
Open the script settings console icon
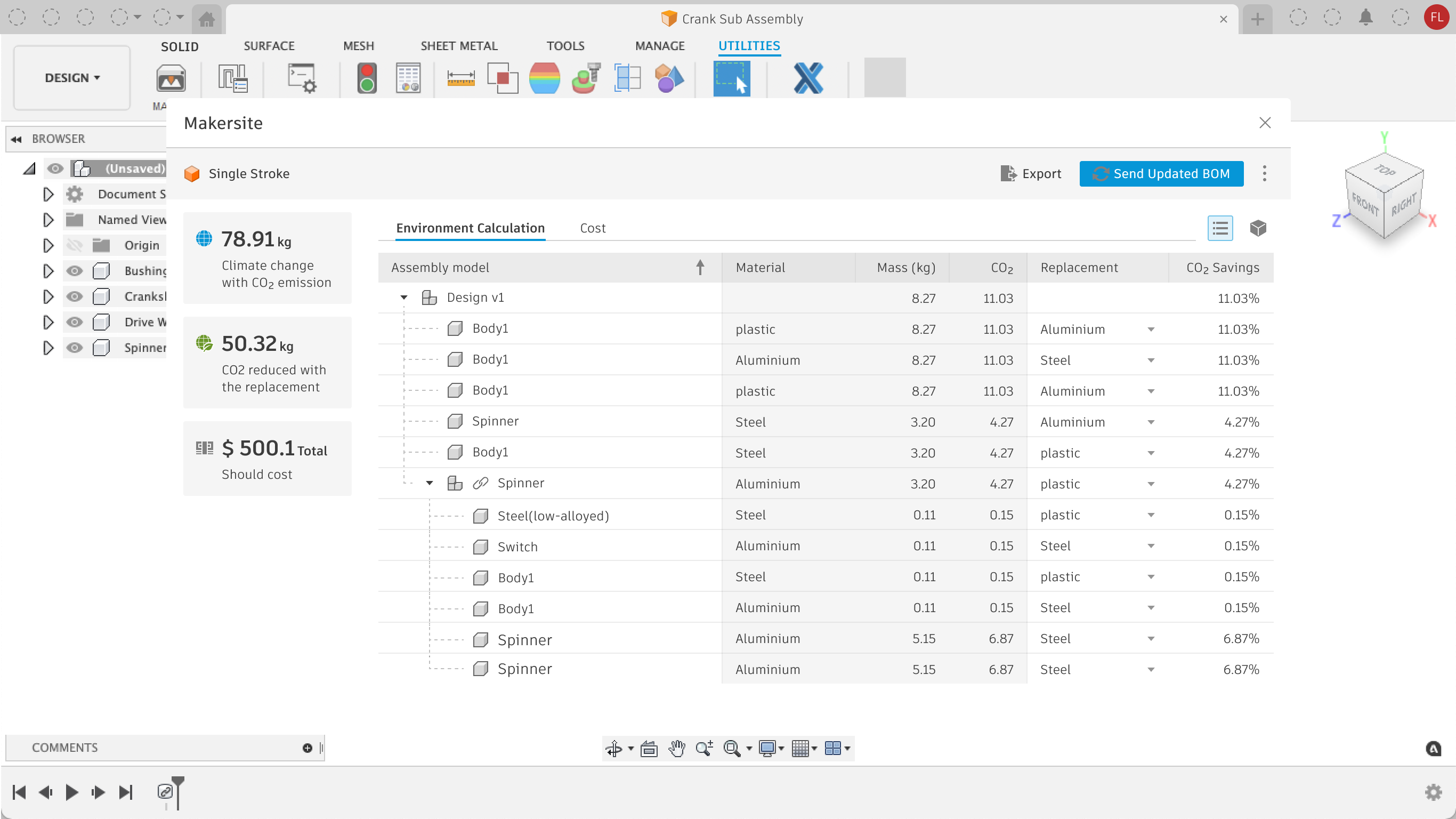pyautogui.click(x=302, y=78)
